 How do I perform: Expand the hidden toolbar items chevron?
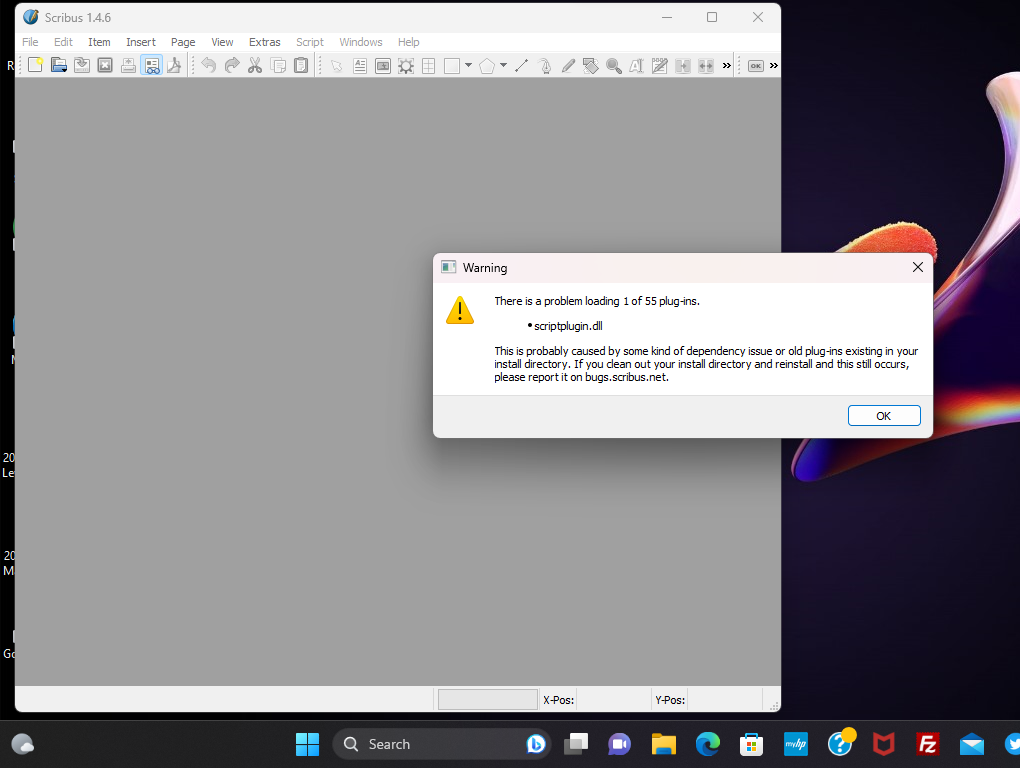tap(727, 66)
